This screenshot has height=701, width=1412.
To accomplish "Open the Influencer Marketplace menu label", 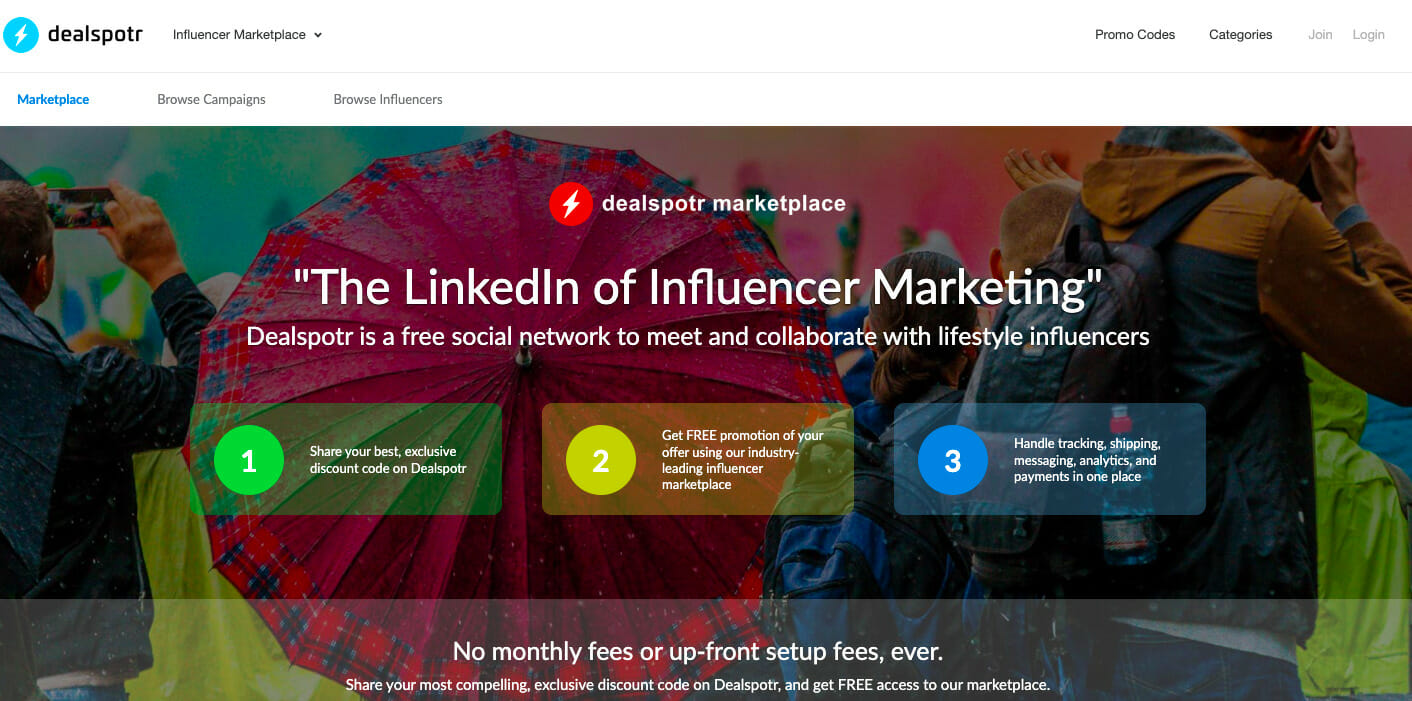I will pyautogui.click(x=239, y=35).
